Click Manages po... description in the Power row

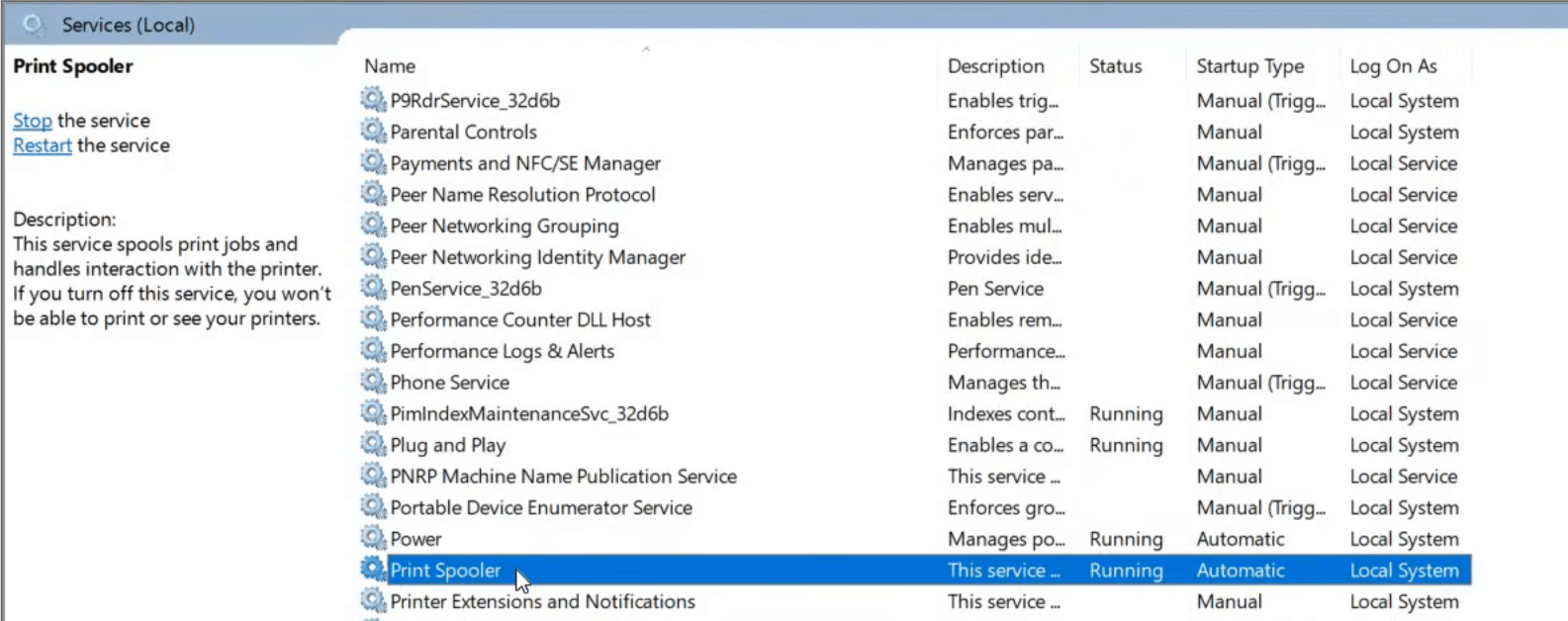[x=1006, y=539]
